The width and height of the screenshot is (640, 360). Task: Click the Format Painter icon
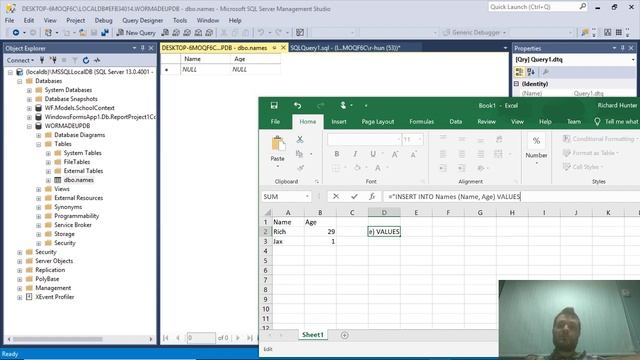pos(300,168)
